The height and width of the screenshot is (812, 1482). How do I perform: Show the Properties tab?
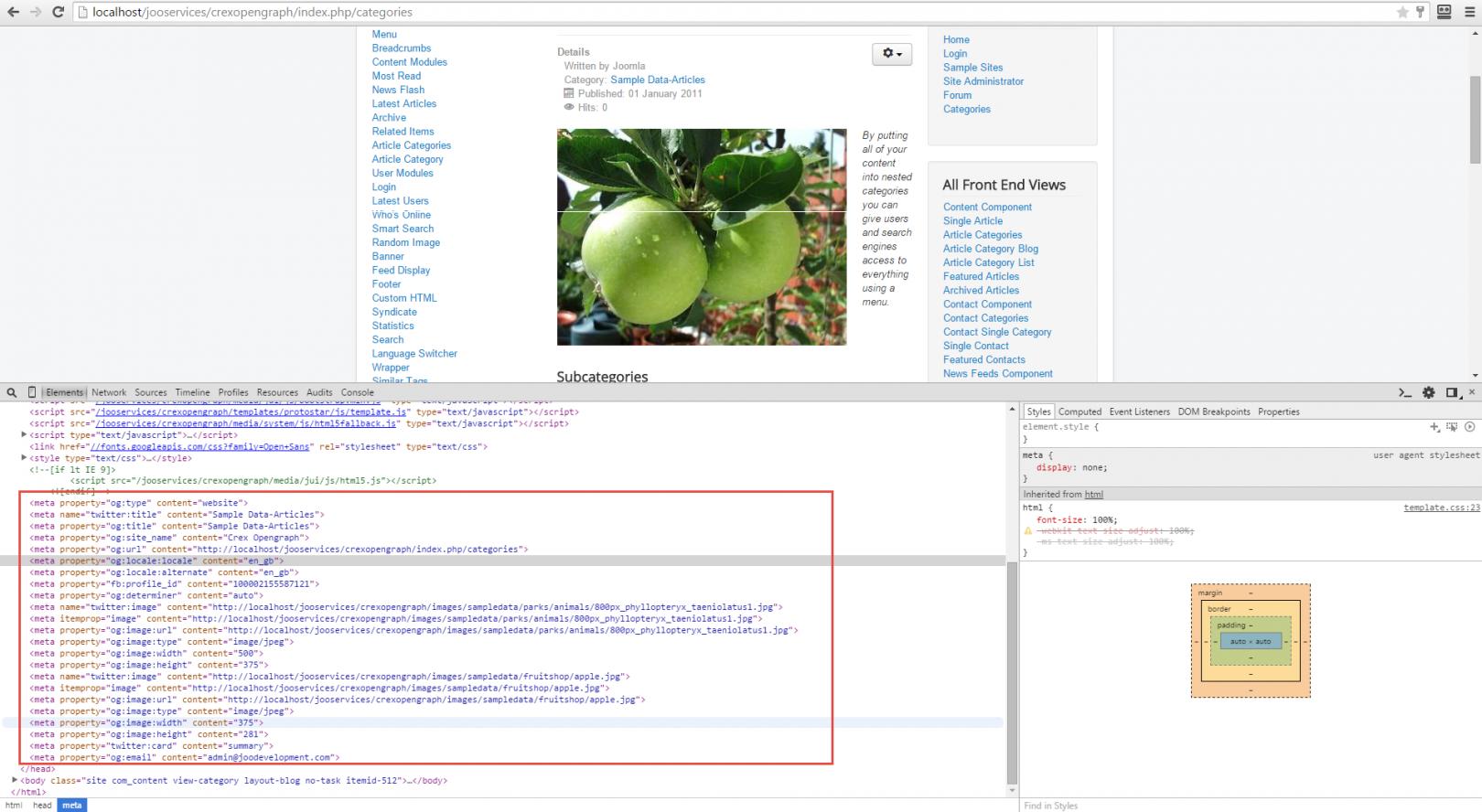tap(1279, 411)
